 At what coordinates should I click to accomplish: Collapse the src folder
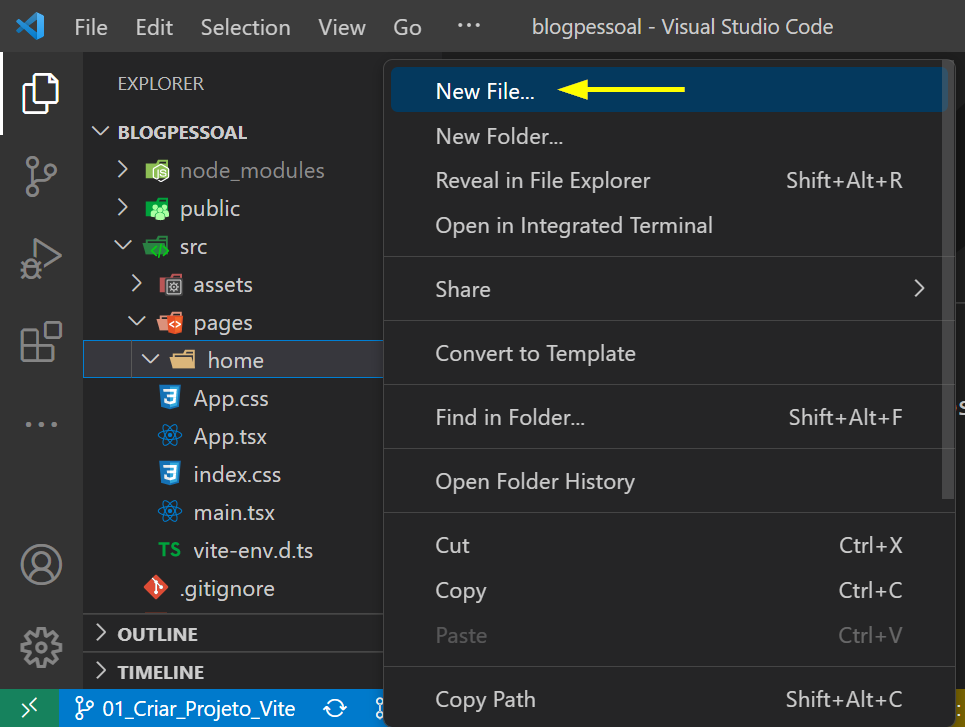click(x=123, y=246)
